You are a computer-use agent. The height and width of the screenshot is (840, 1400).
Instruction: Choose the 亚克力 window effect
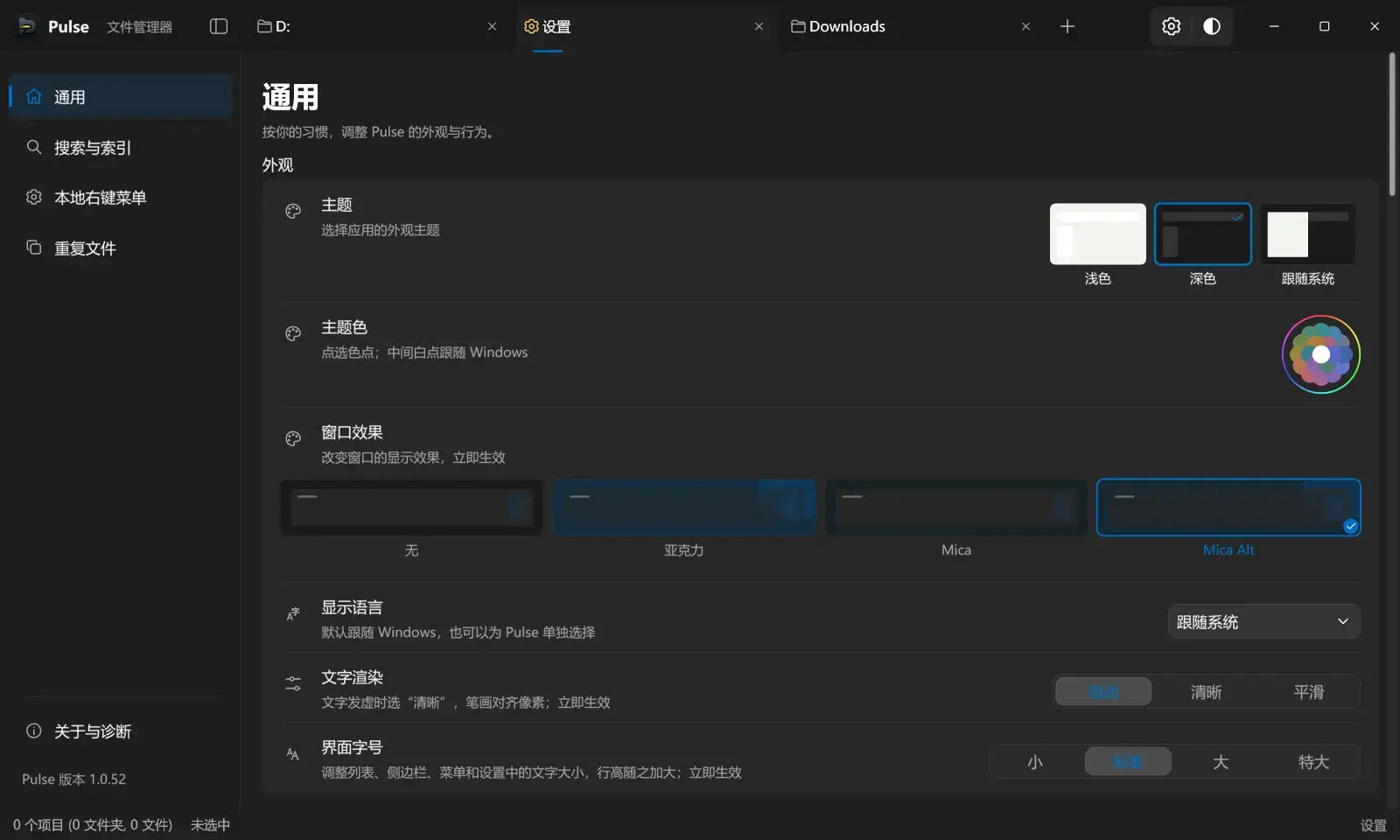pyautogui.click(x=684, y=507)
